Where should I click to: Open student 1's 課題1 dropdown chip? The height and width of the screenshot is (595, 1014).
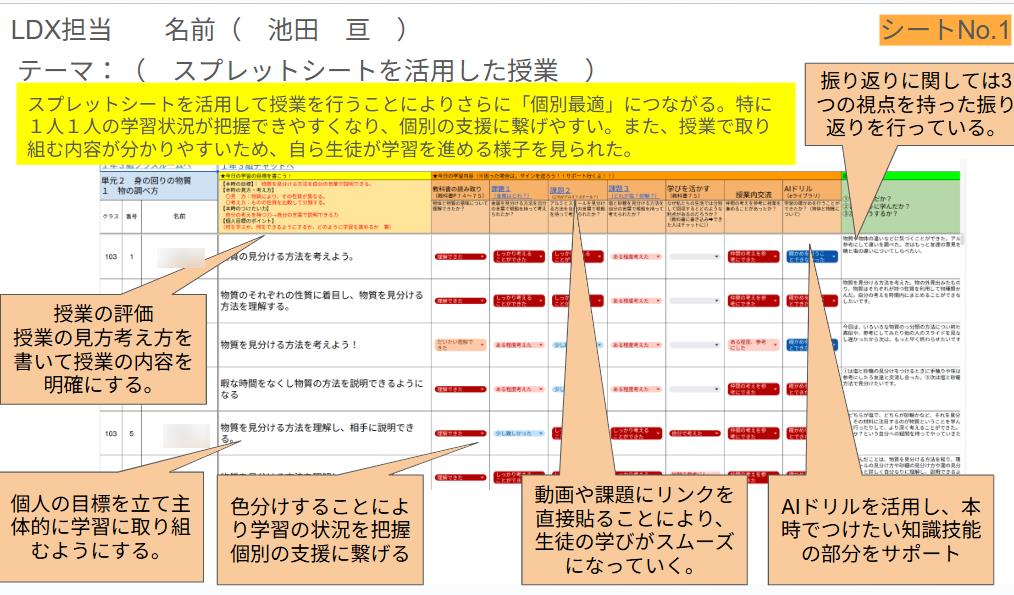517,258
